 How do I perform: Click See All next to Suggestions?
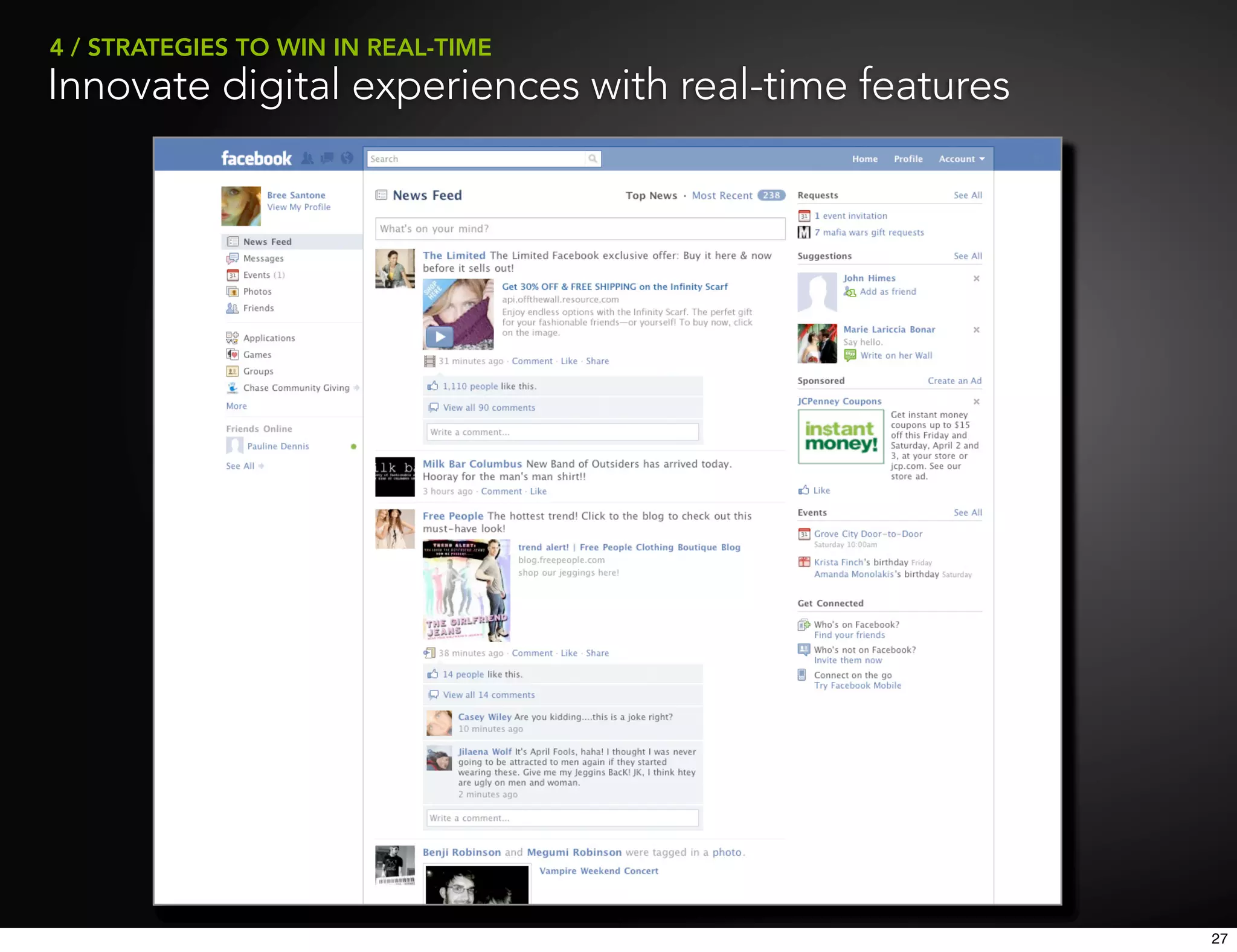coord(968,256)
